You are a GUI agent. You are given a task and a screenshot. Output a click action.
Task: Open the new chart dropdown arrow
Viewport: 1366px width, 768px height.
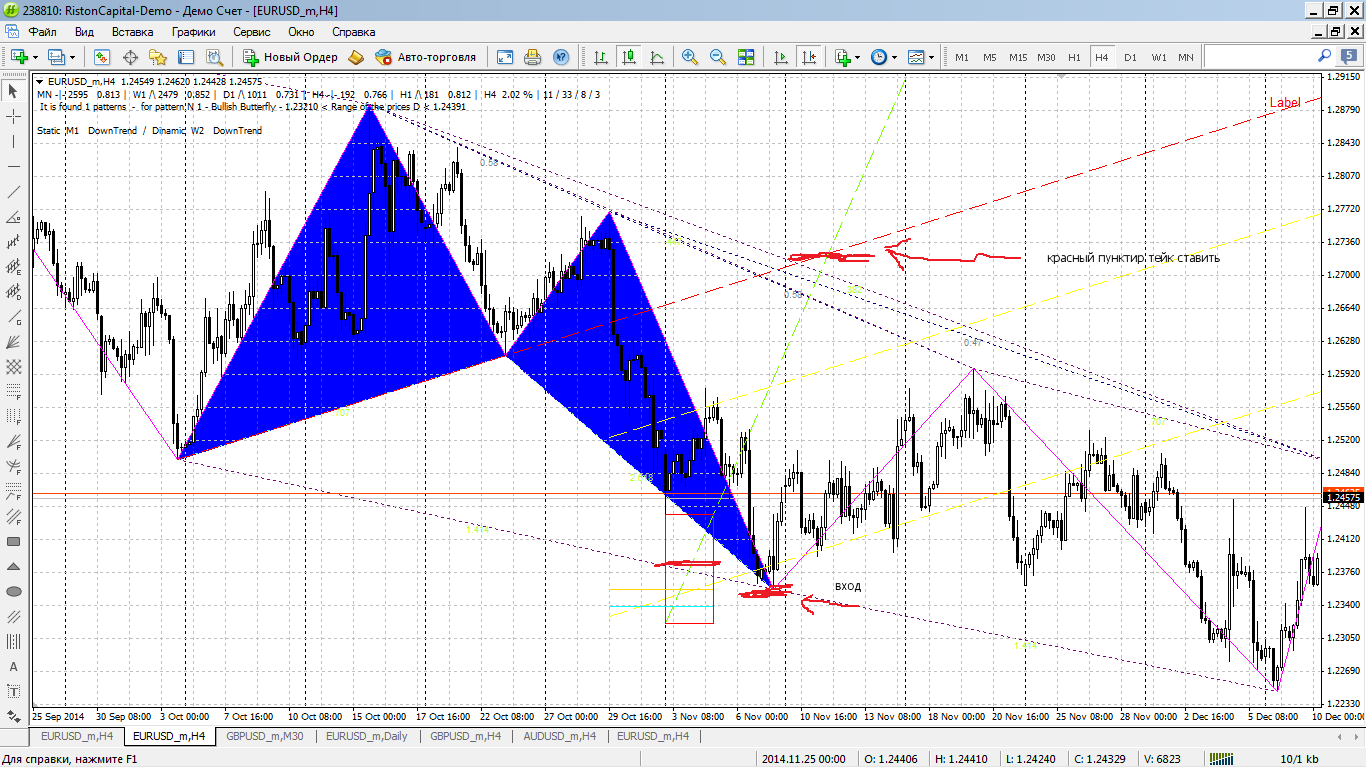pyautogui.click(x=36, y=57)
